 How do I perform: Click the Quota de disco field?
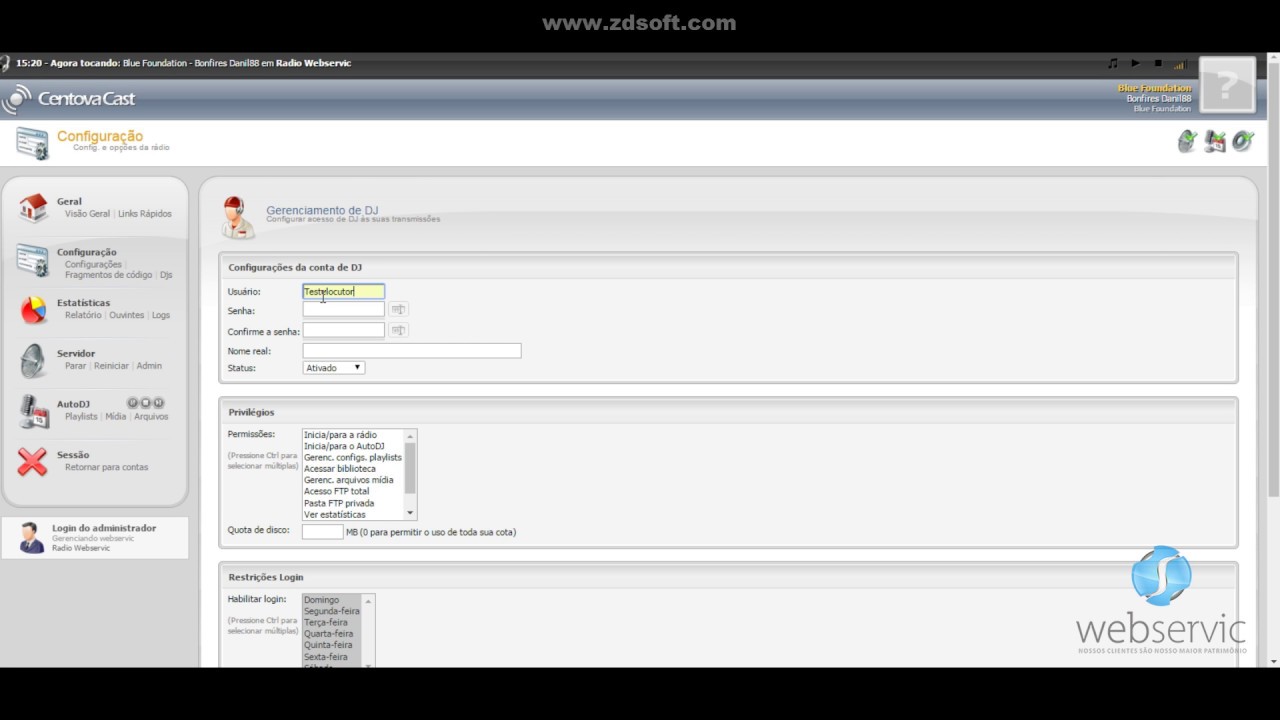[x=323, y=532]
